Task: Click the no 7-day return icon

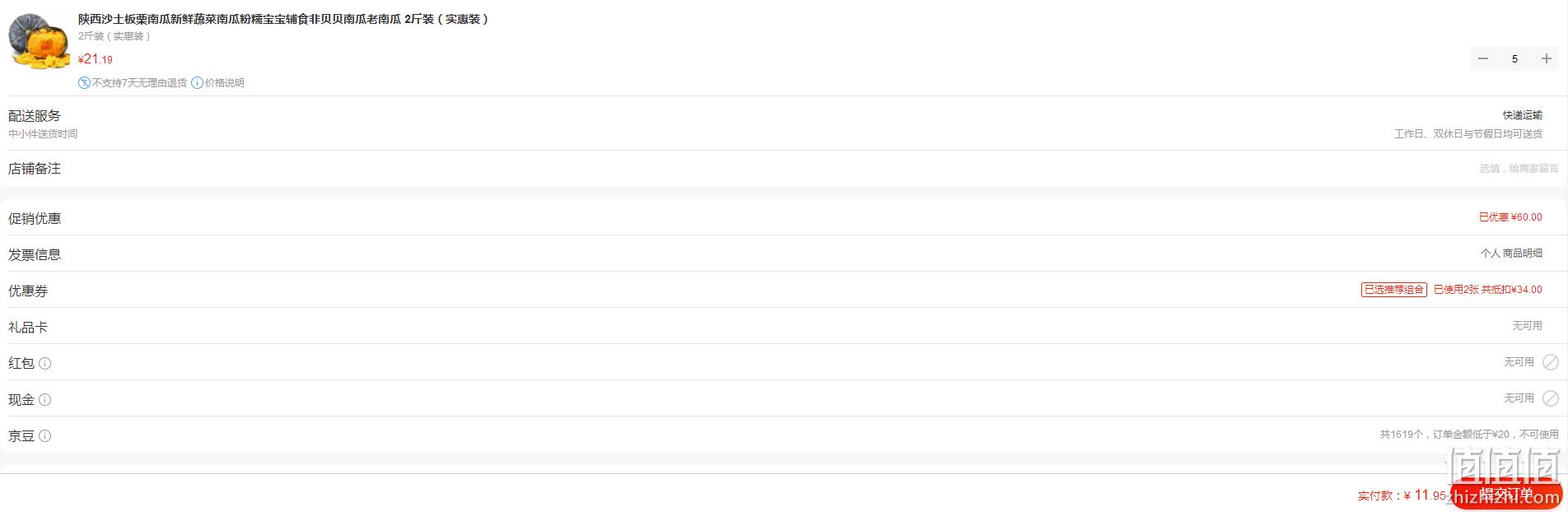Action: [84, 83]
